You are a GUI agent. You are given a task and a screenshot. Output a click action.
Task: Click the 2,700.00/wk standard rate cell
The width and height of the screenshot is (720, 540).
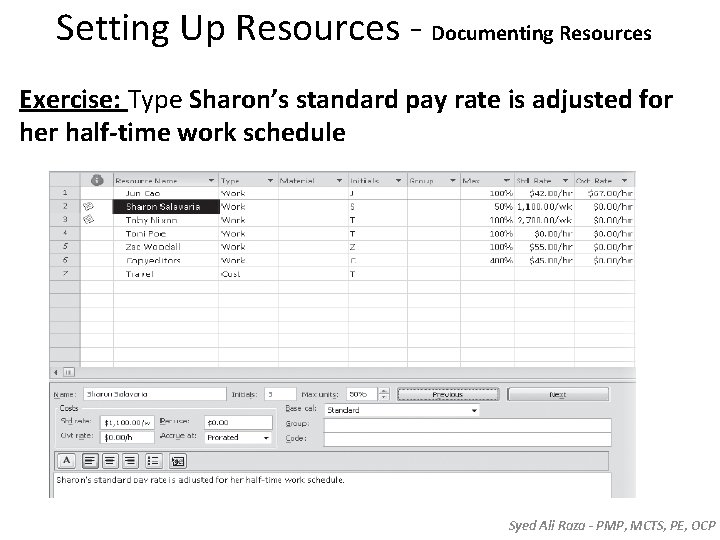[x=544, y=220]
